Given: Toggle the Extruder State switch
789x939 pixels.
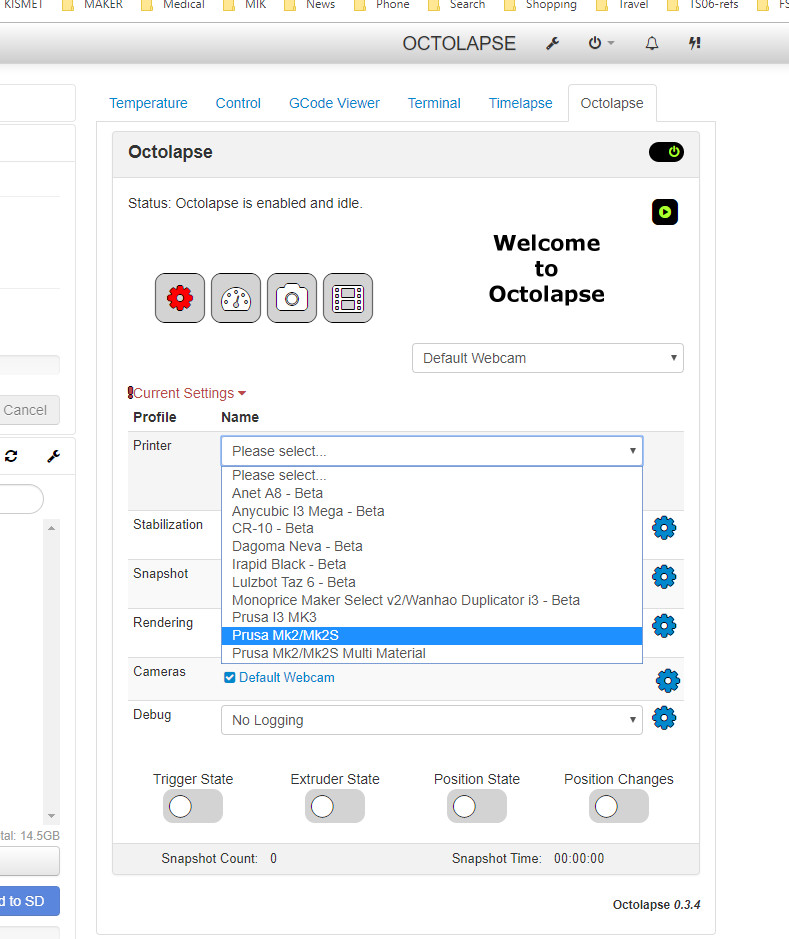Looking at the screenshot, I should pos(335,806).
